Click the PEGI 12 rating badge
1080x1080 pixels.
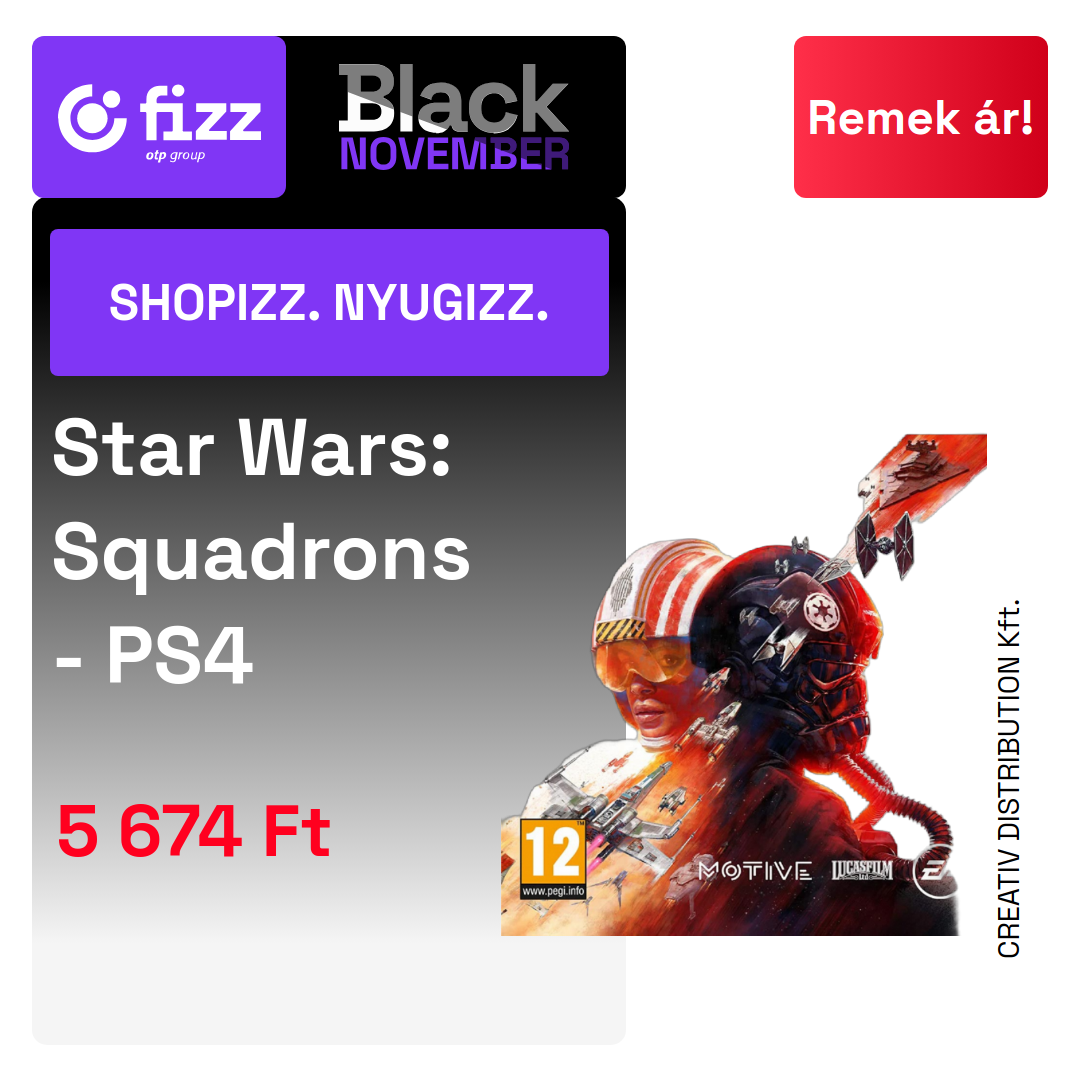[x=553, y=860]
